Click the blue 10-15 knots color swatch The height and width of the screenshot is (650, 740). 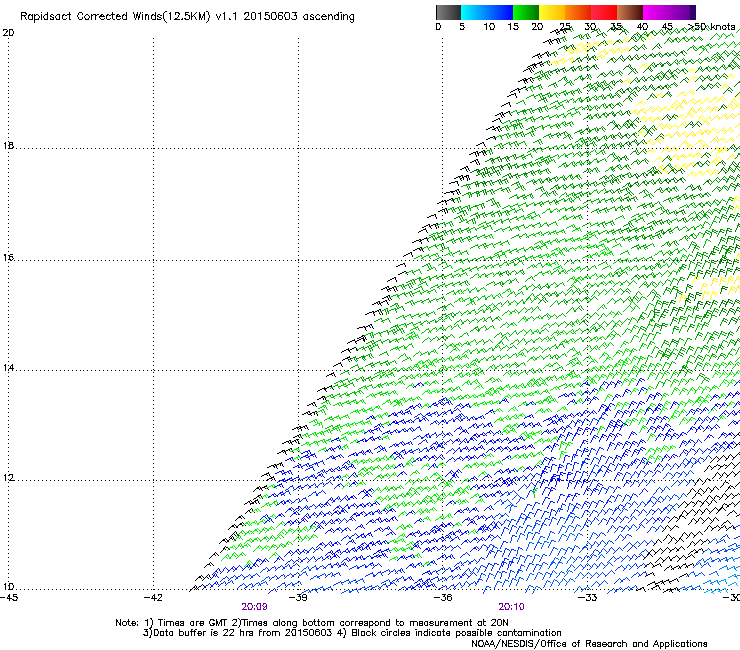[x=500, y=12]
